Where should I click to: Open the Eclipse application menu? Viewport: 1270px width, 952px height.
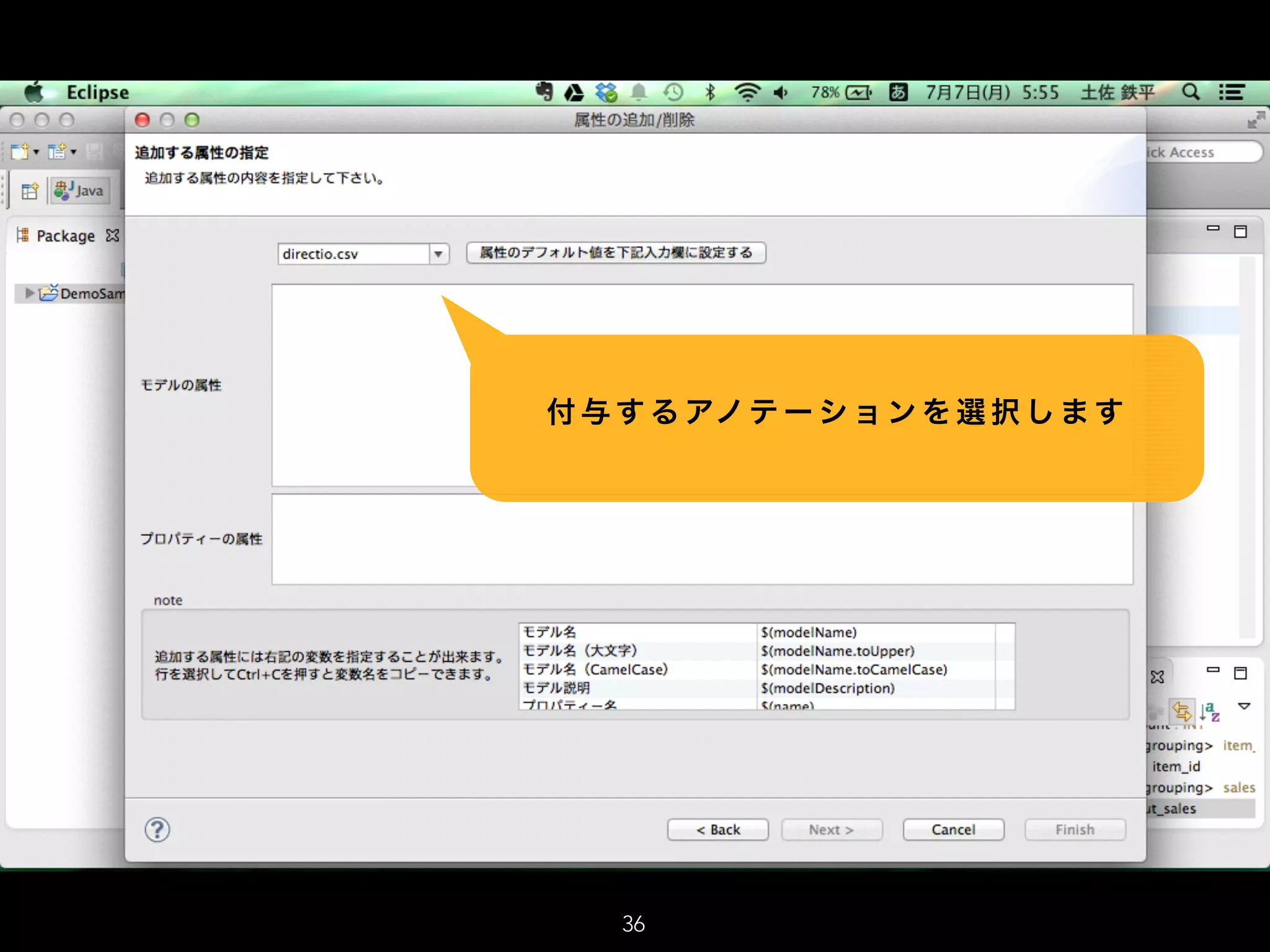[97, 92]
